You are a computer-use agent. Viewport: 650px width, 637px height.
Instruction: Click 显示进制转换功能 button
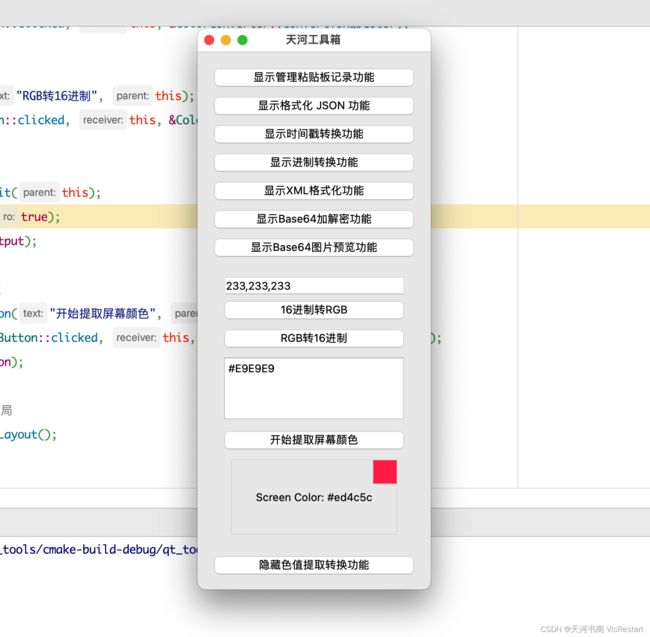coord(314,162)
